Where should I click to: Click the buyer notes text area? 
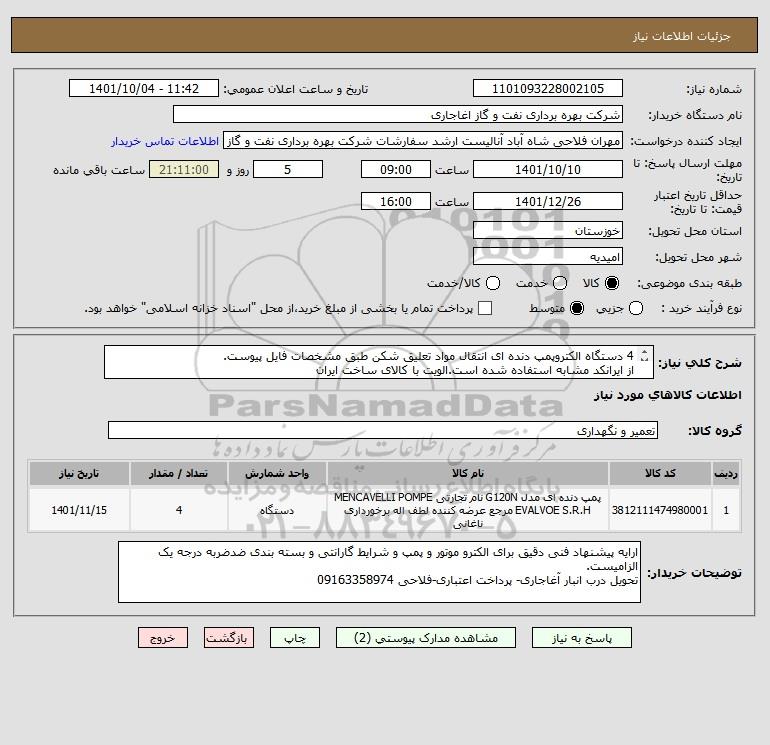[x=379, y=572]
